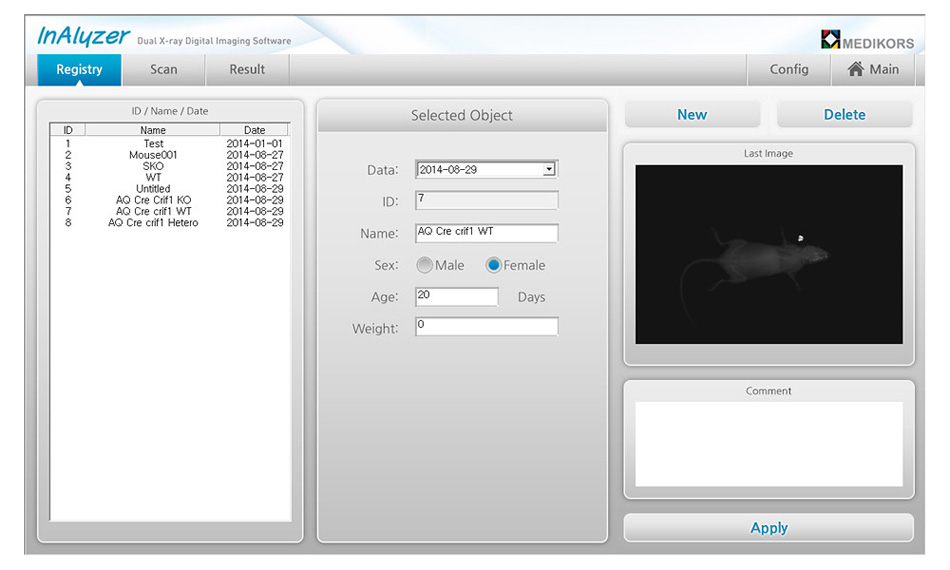Image resolution: width=950 pixels, height=570 pixels.
Task: Select the 'AQ Cre Crif1 KO' row
Action: click(x=170, y=200)
